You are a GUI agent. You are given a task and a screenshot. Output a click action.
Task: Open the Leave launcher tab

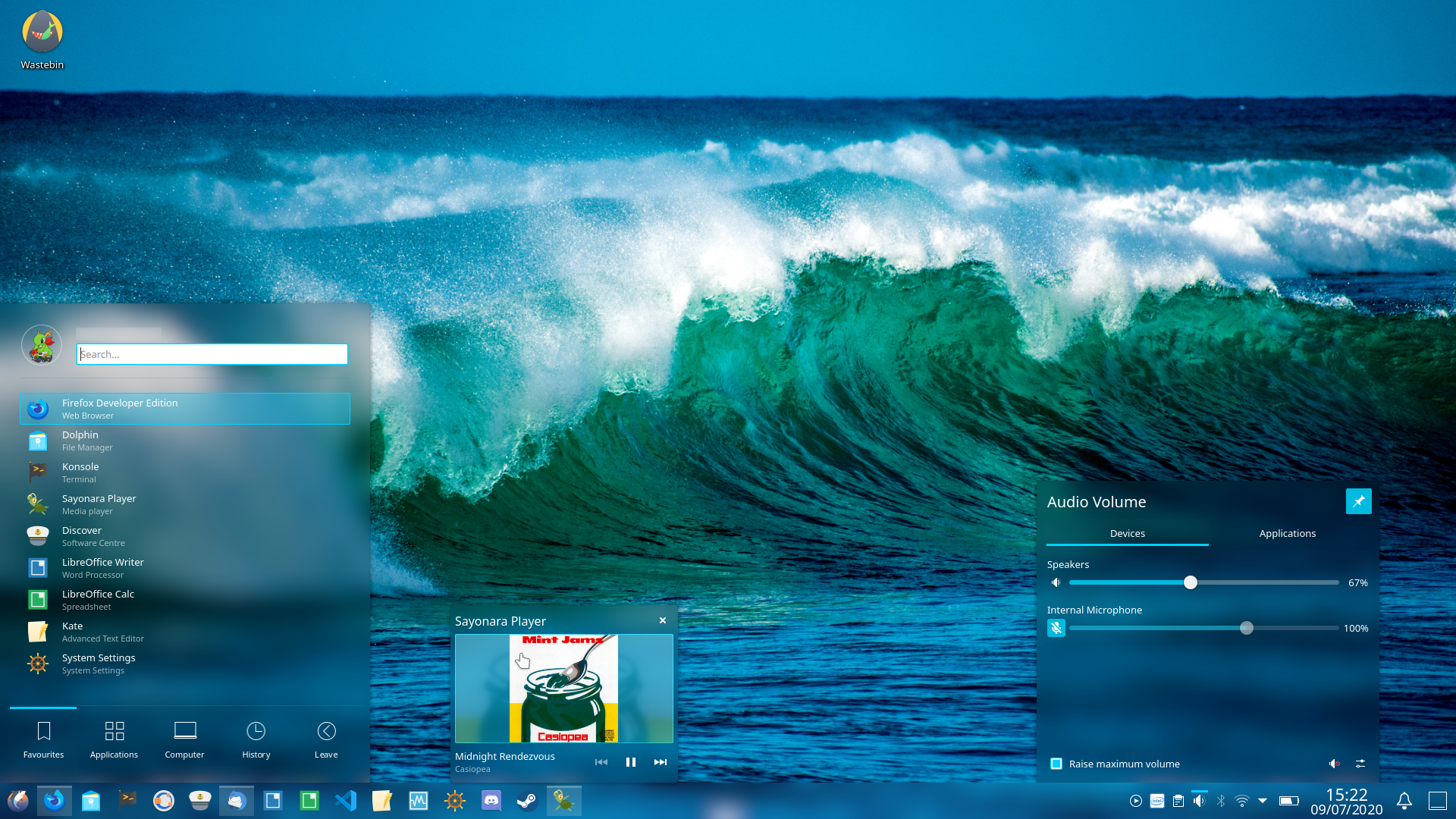tap(326, 739)
